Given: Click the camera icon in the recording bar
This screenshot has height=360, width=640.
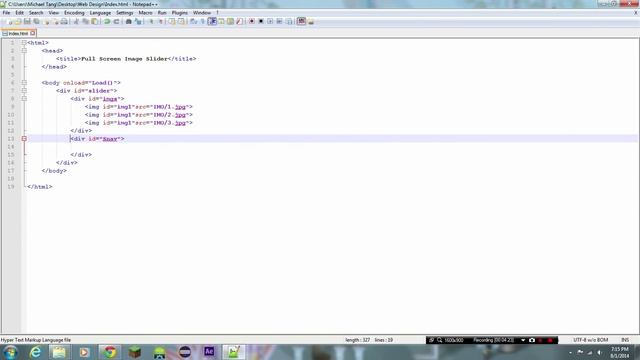Looking at the screenshot, I should [532, 340].
